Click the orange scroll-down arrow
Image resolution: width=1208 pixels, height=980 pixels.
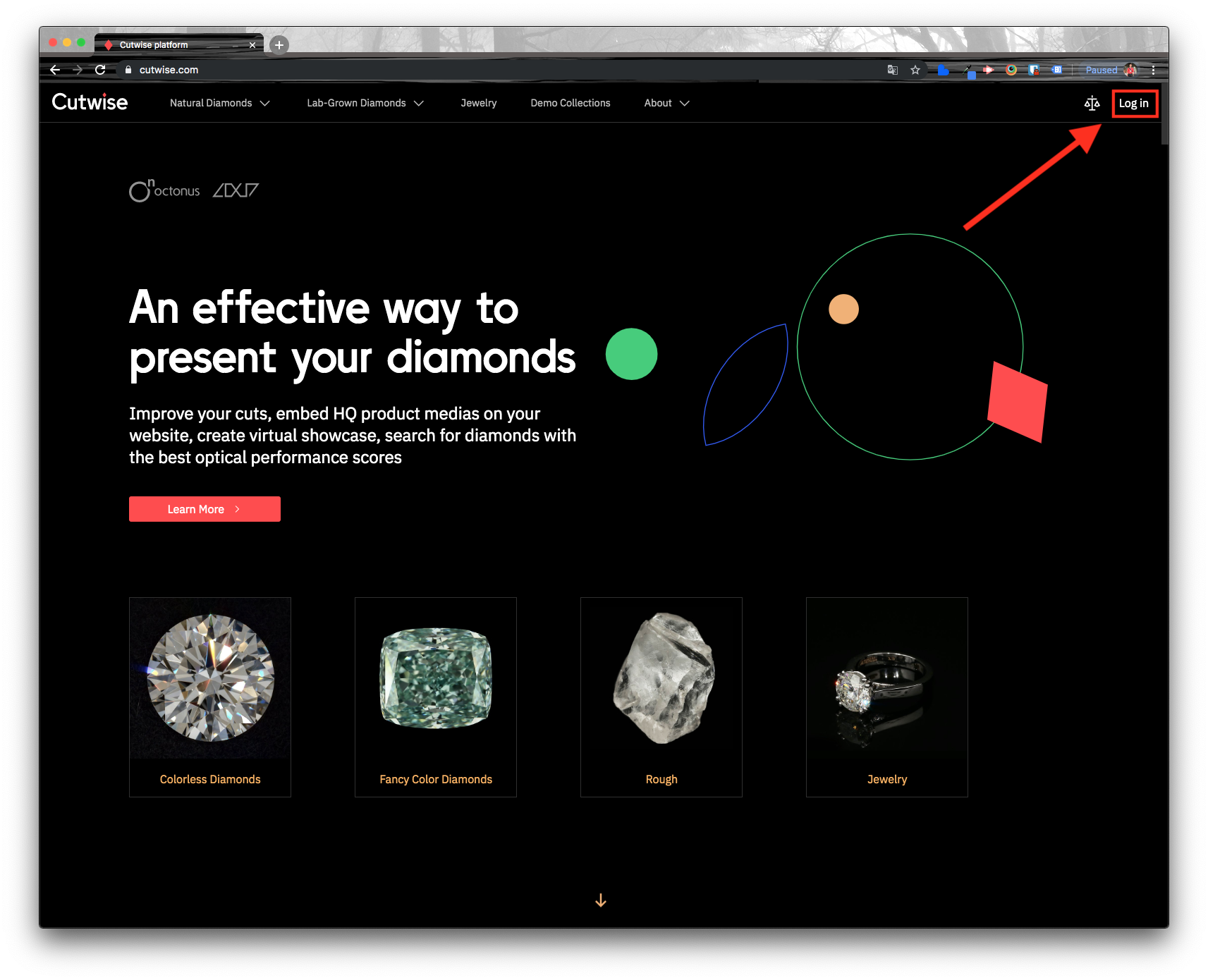601,900
